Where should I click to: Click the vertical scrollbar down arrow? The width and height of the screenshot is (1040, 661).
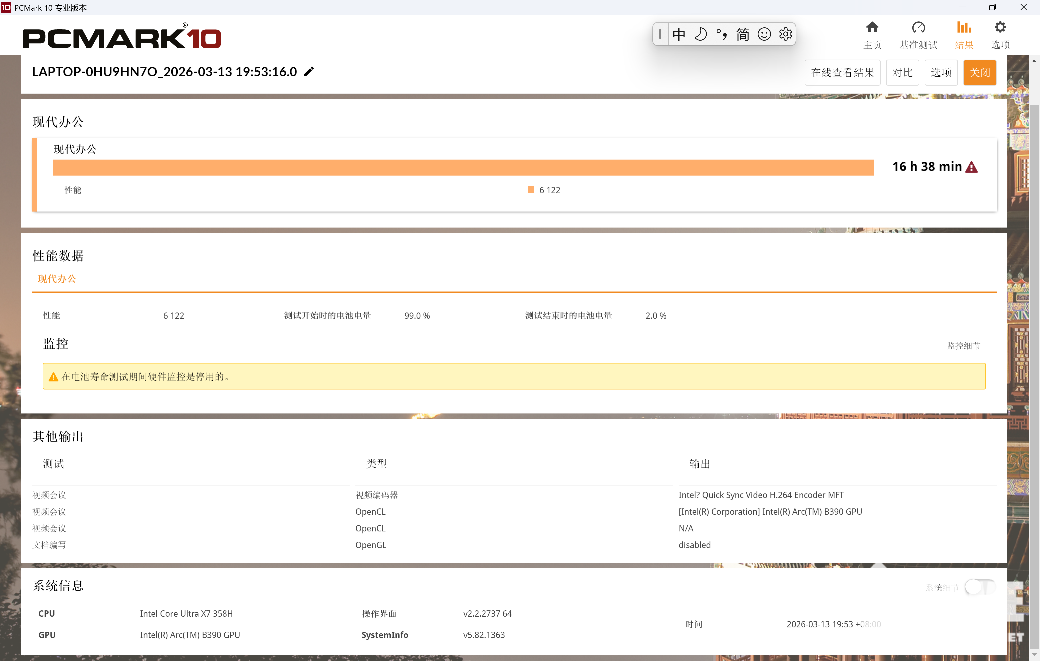coord(1034,654)
